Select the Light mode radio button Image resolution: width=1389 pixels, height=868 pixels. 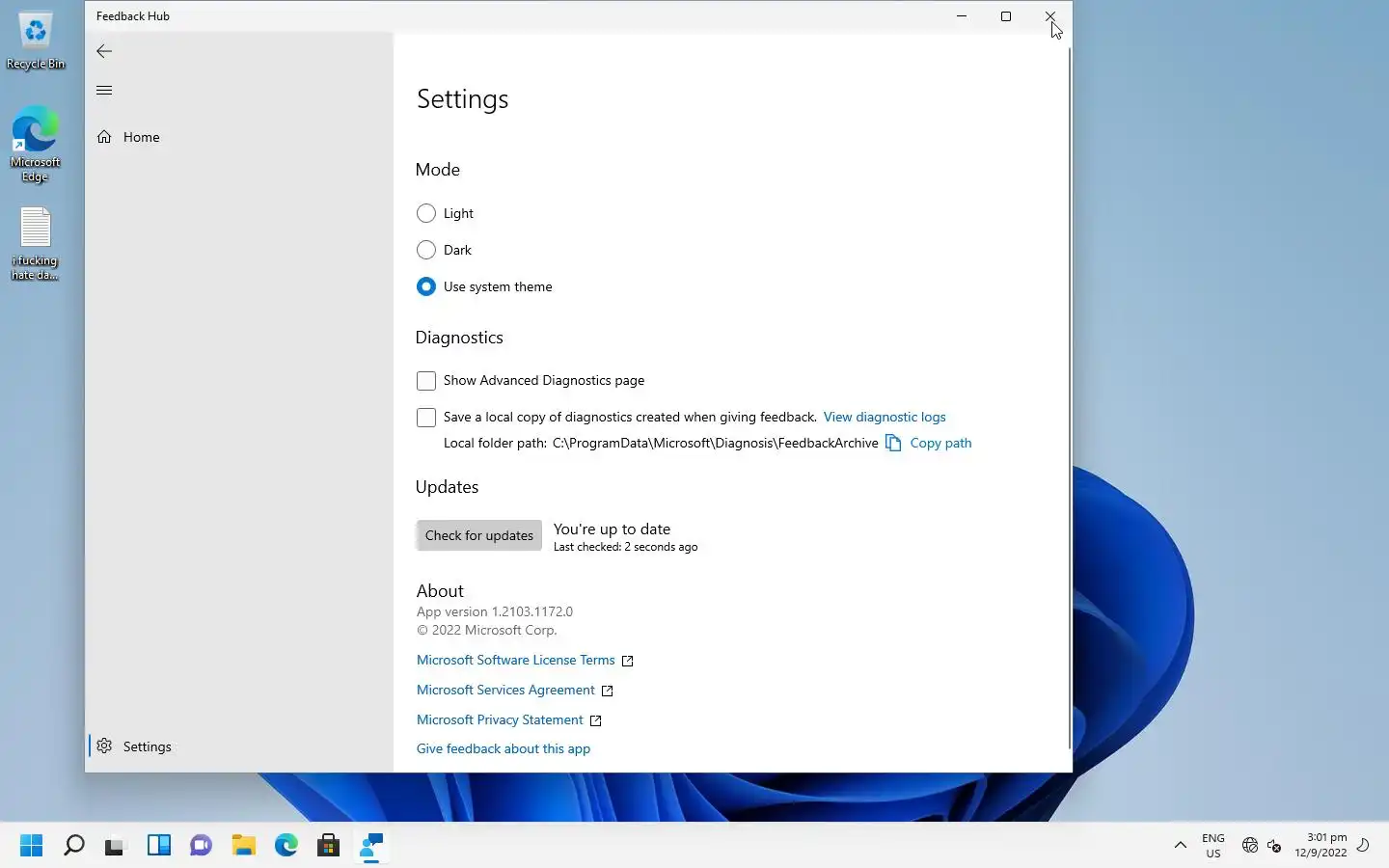(426, 213)
